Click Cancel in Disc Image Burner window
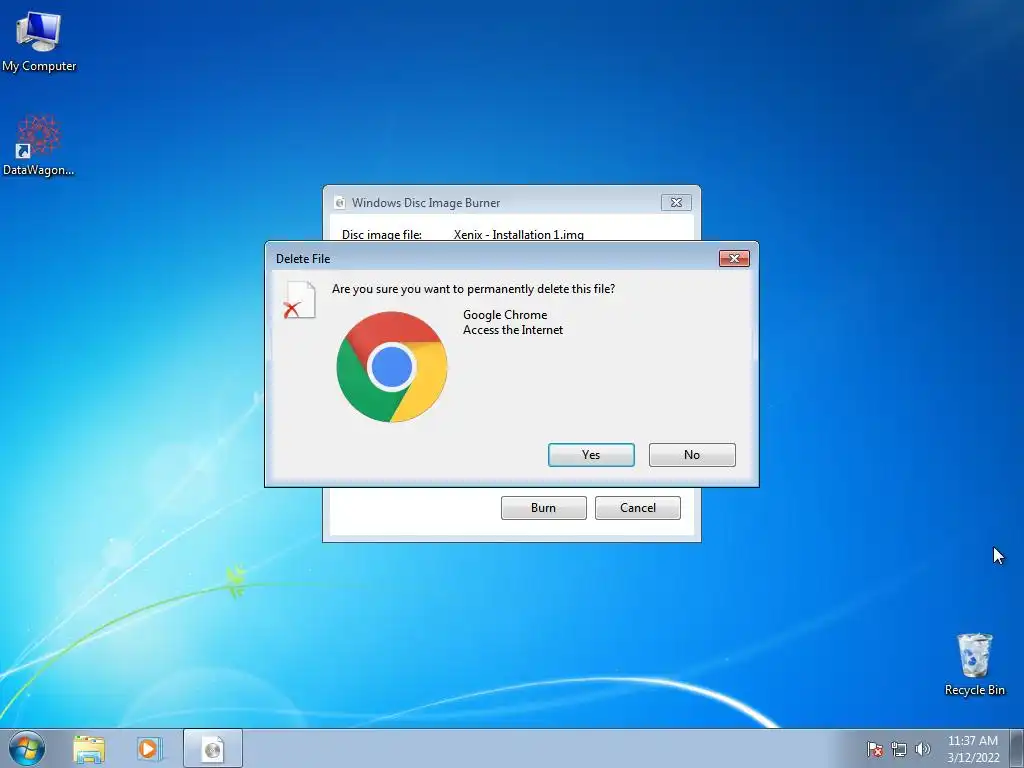 pos(637,507)
